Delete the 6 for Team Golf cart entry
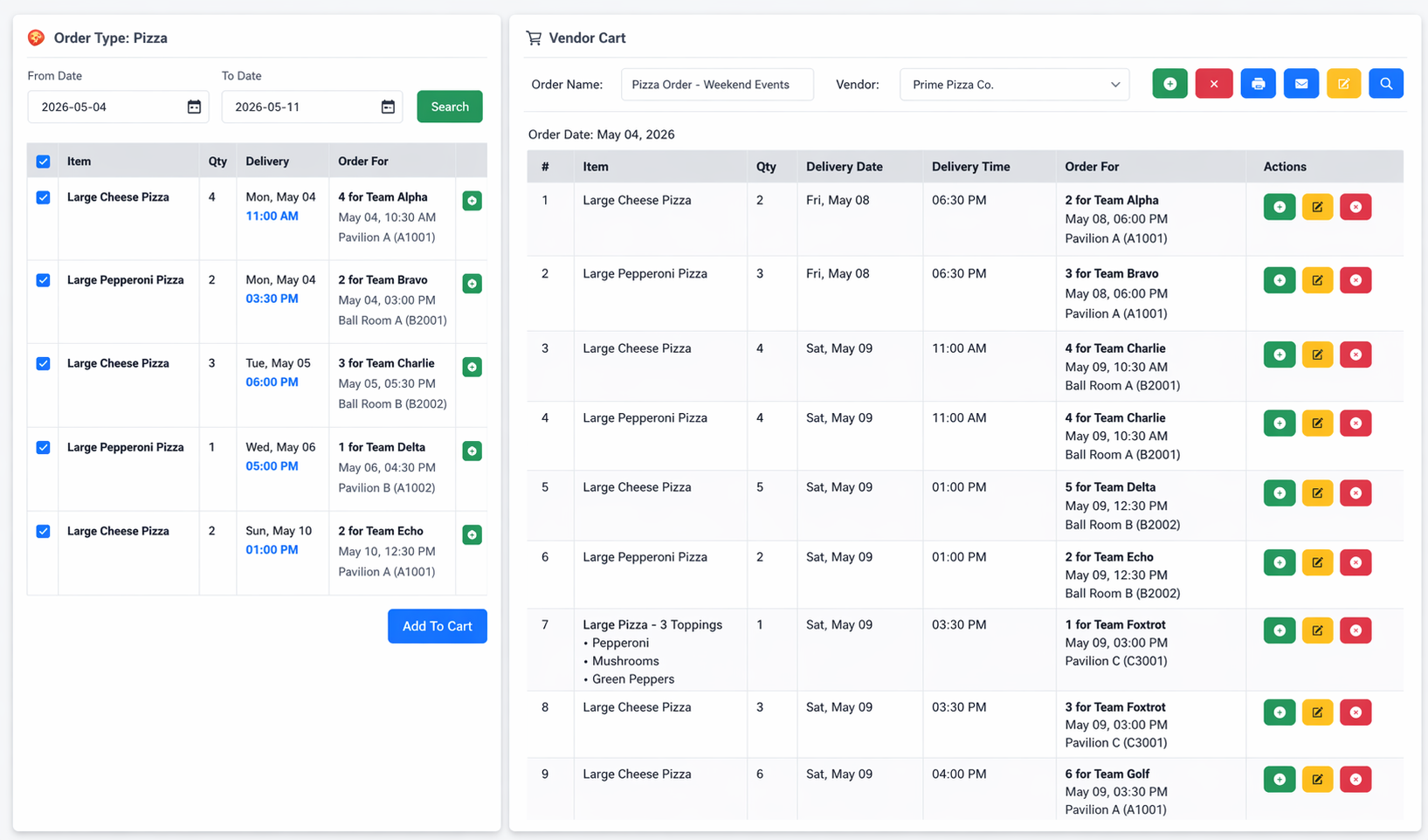Image resolution: width=1428 pixels, height=840 pixels. [x=1356, y=779]
